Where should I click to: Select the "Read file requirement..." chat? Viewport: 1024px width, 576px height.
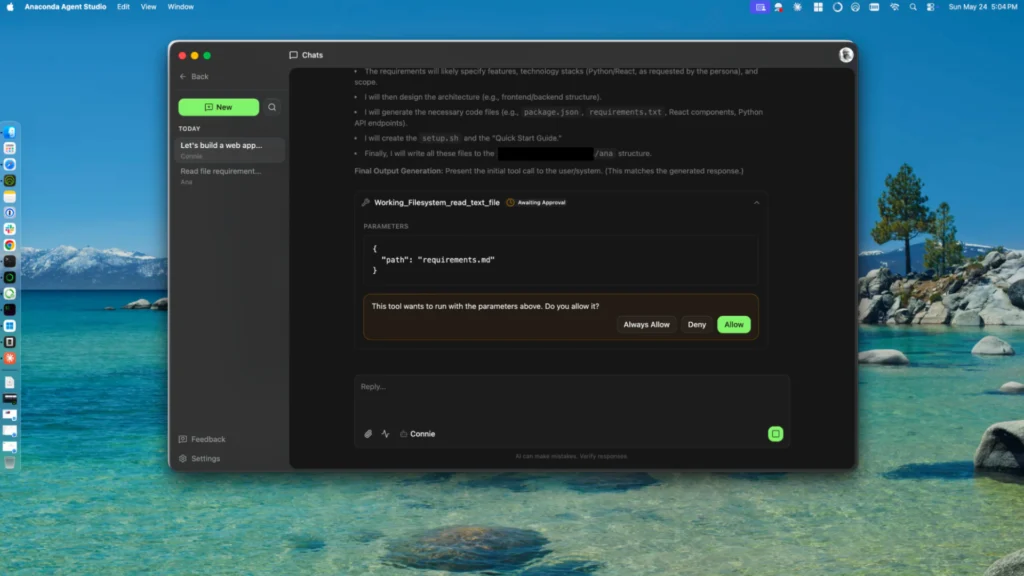pos(230,176)
